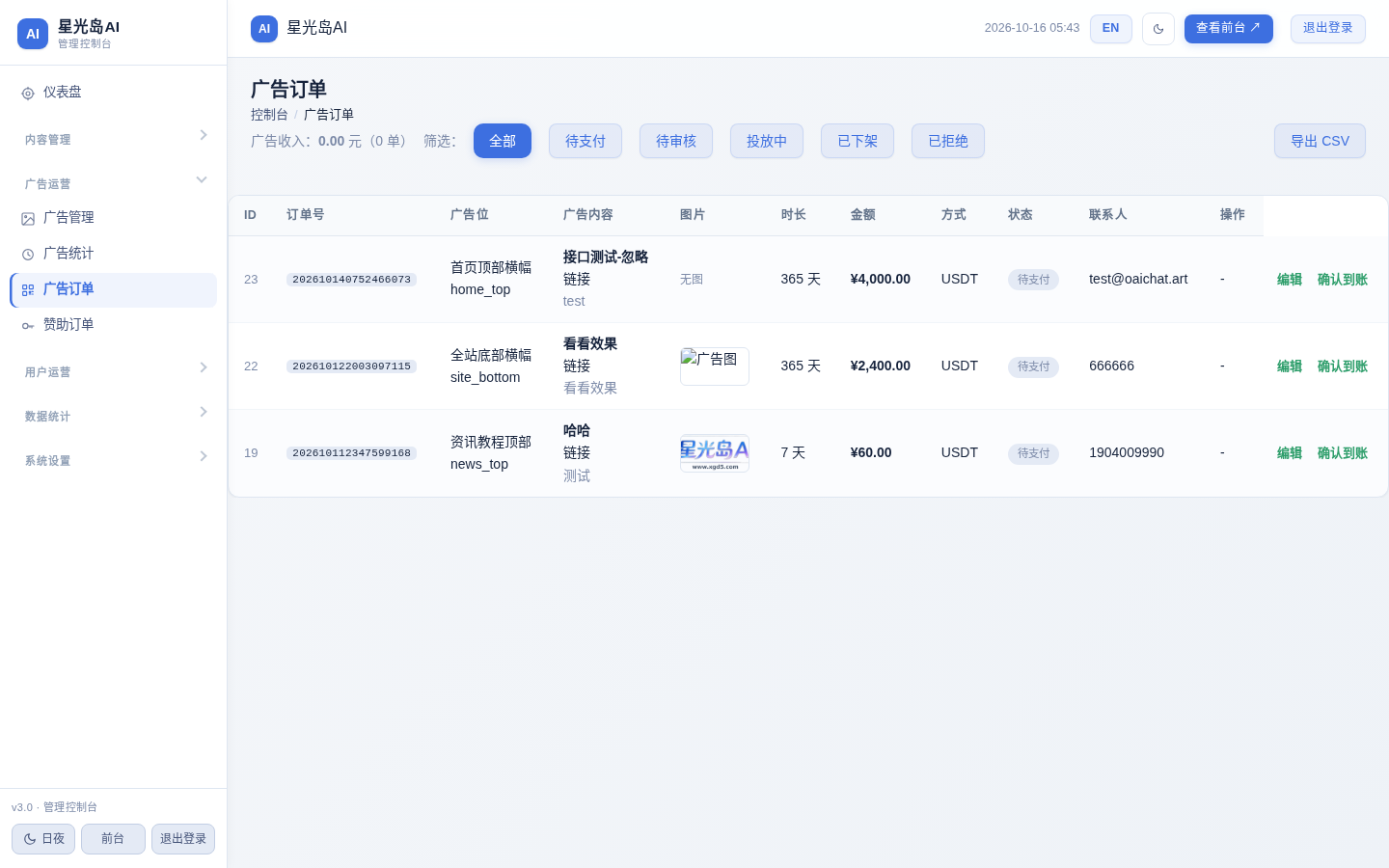The image size is (1389, 868).
Task: Click 确认到账 for order 23
Action: tap(1343, 280)
